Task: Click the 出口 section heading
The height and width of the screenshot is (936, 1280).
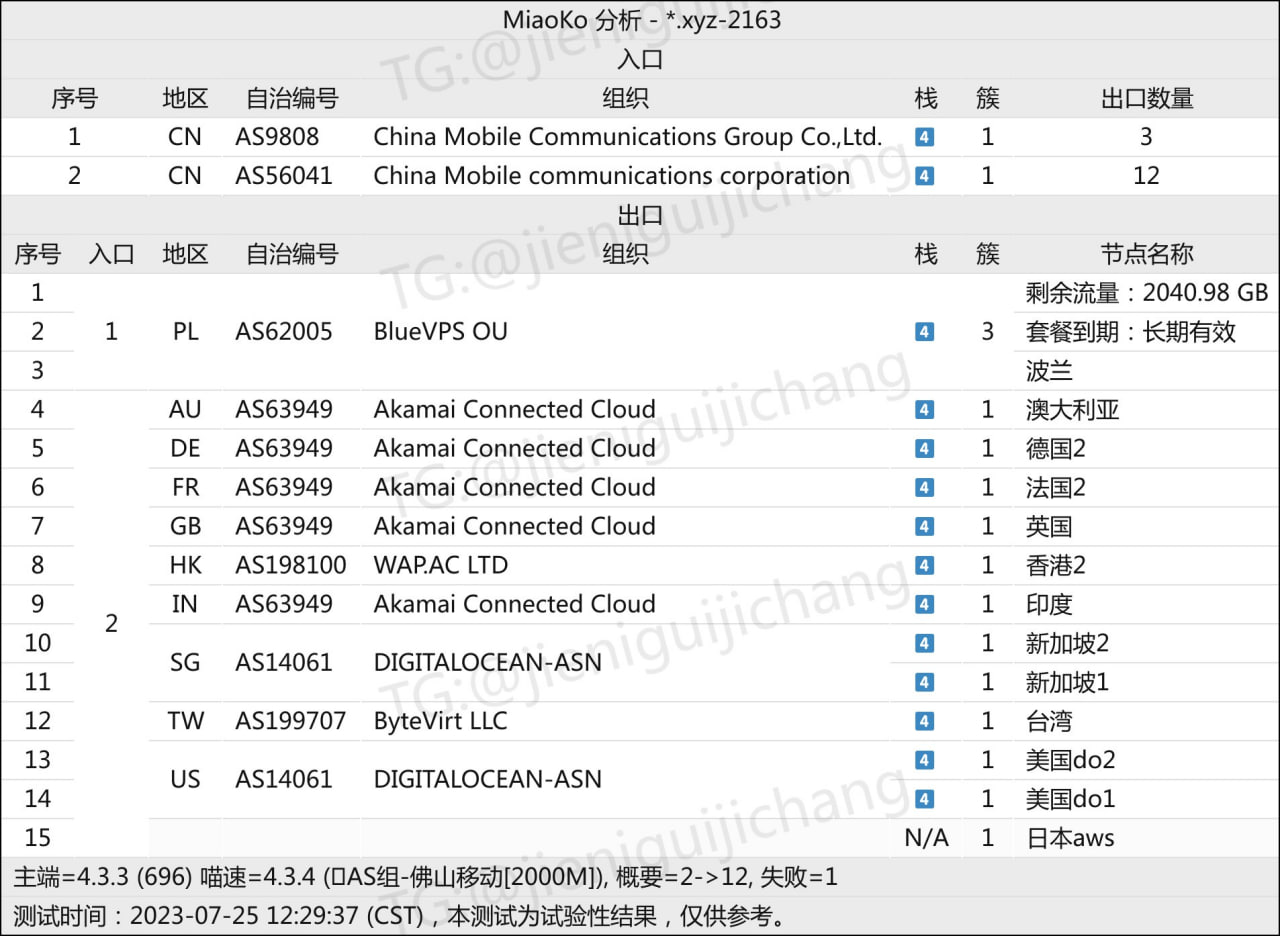Action: coord(640,215)
